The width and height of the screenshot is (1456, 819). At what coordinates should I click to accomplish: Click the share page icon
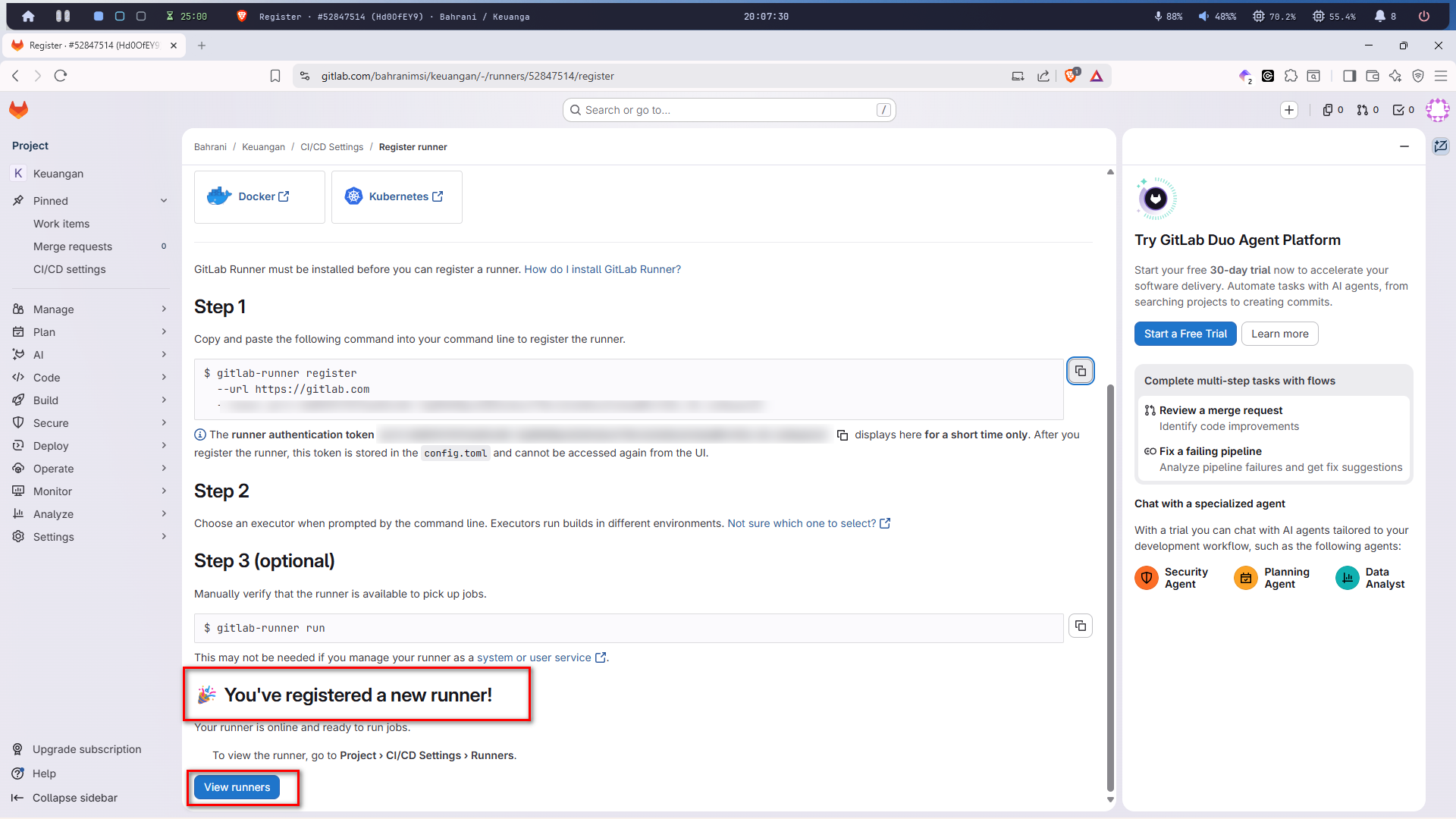[x=1043, y=76]
